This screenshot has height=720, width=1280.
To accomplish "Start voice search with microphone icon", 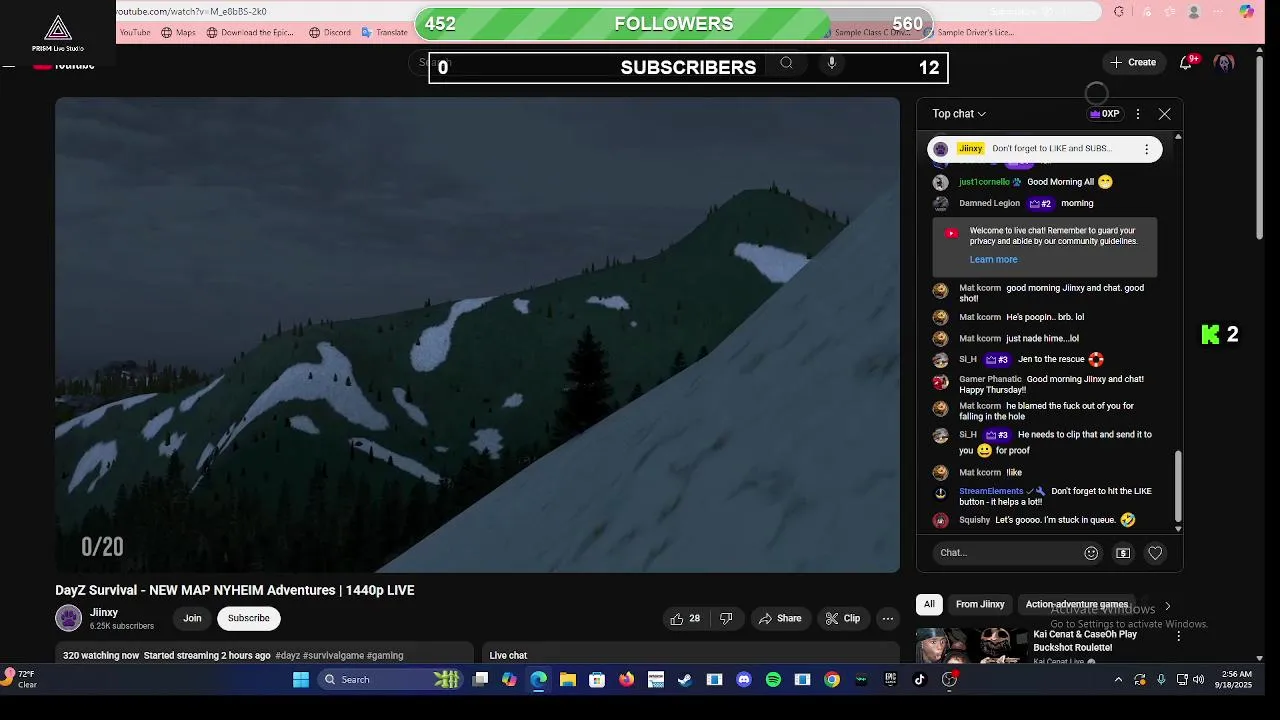I will (831, 63).
